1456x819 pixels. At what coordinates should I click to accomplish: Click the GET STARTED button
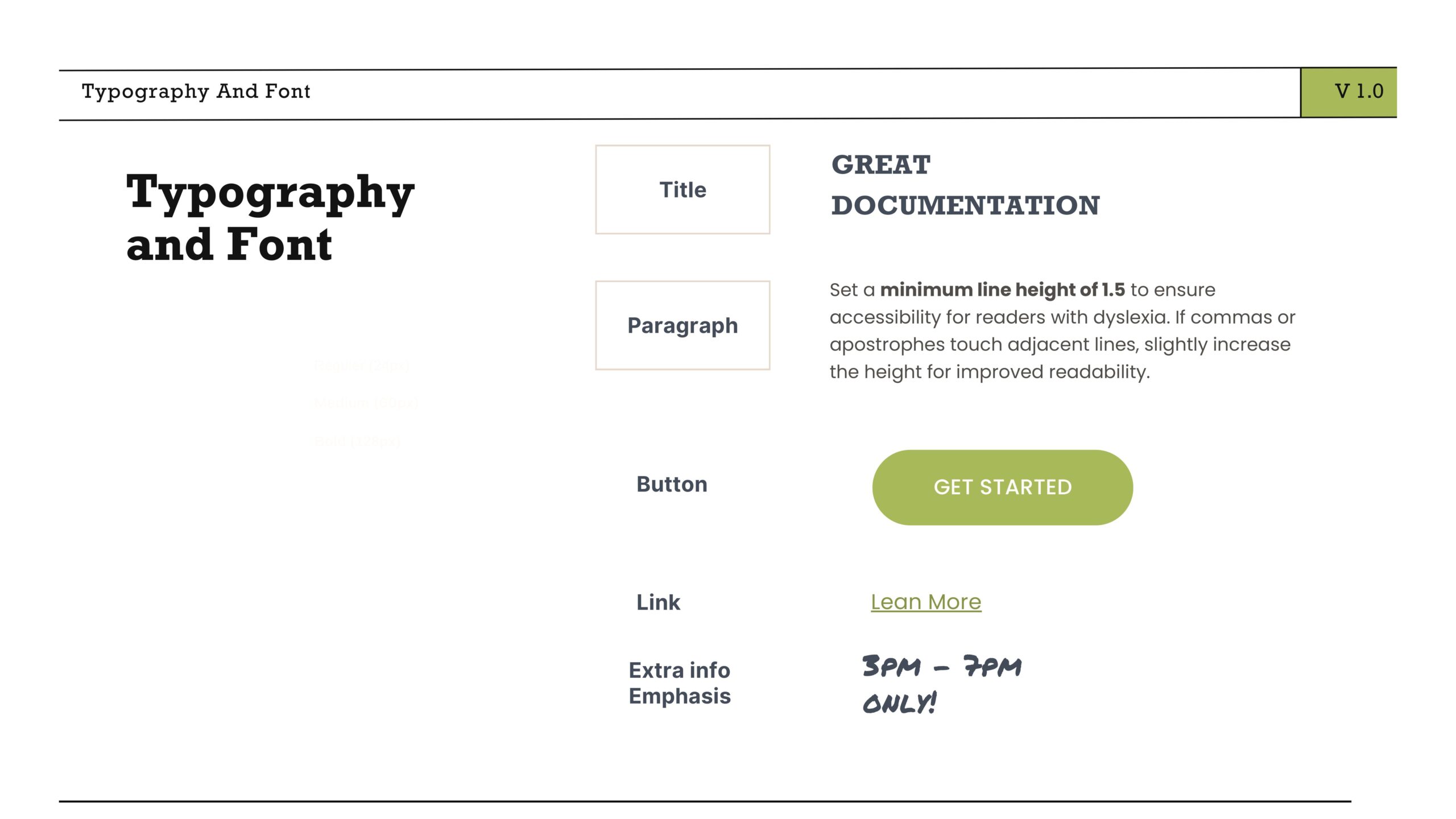pyautogui.click(x=1002, y=487)
